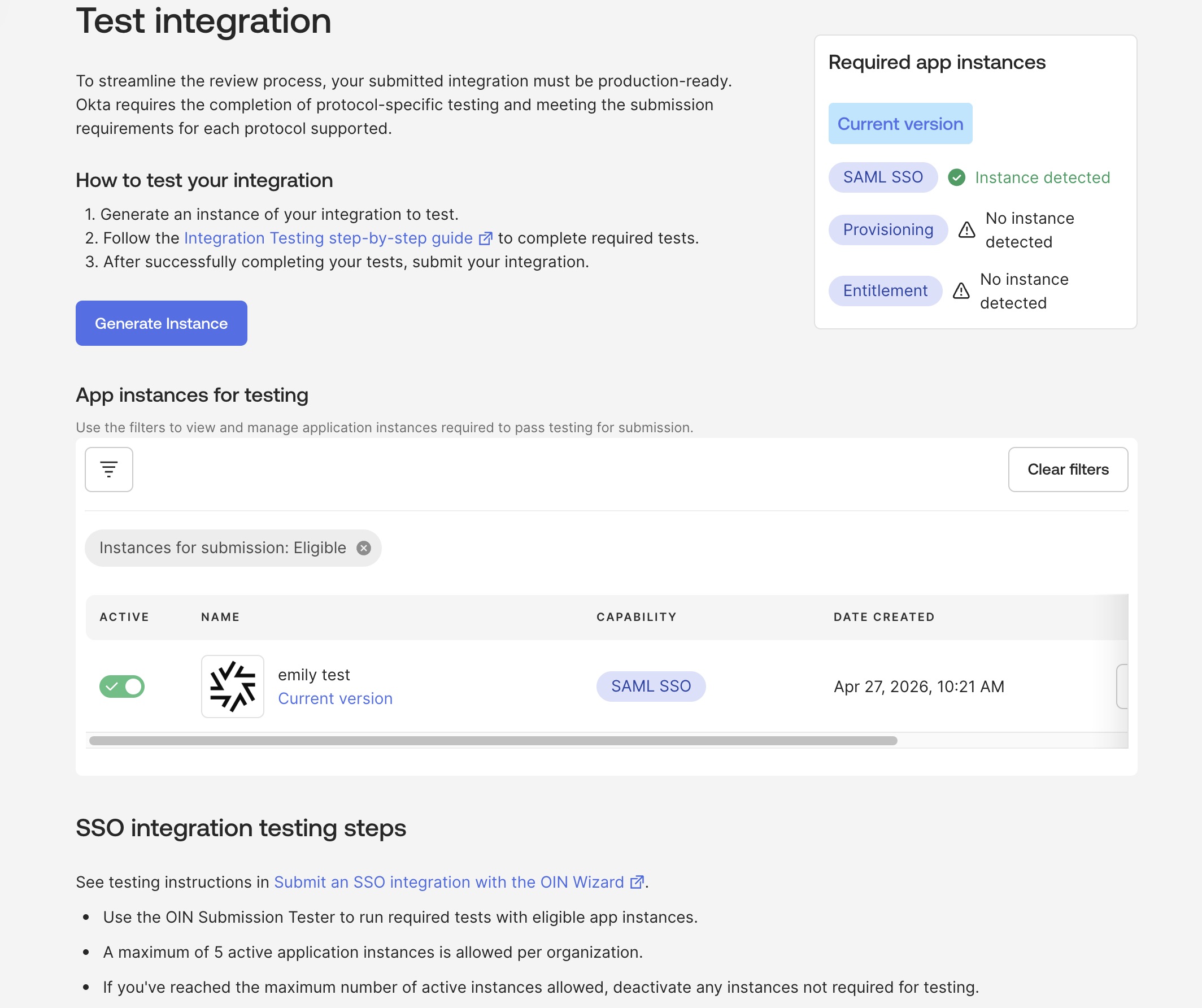This screenshot has width=1202, height=1008.
Task: Click the Provisioning tag
Action: click(889, 230)
